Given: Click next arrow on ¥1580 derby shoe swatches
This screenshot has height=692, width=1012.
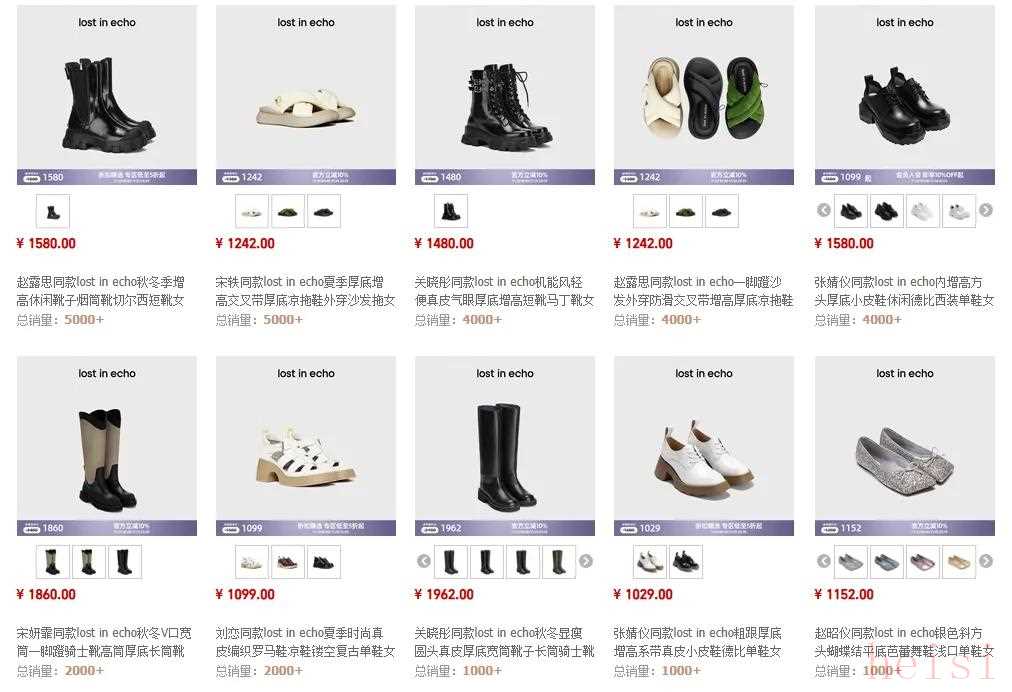Looking at the screenshot, I should [986, 210].
